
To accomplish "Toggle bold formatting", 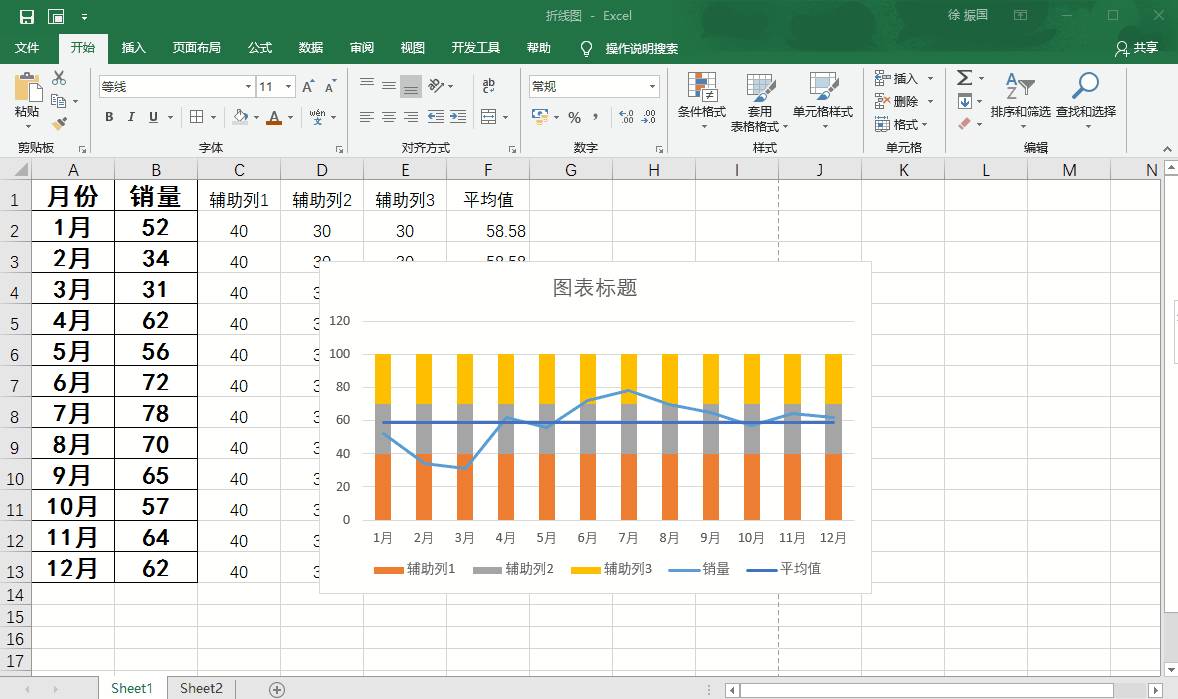I will [110, 117].
